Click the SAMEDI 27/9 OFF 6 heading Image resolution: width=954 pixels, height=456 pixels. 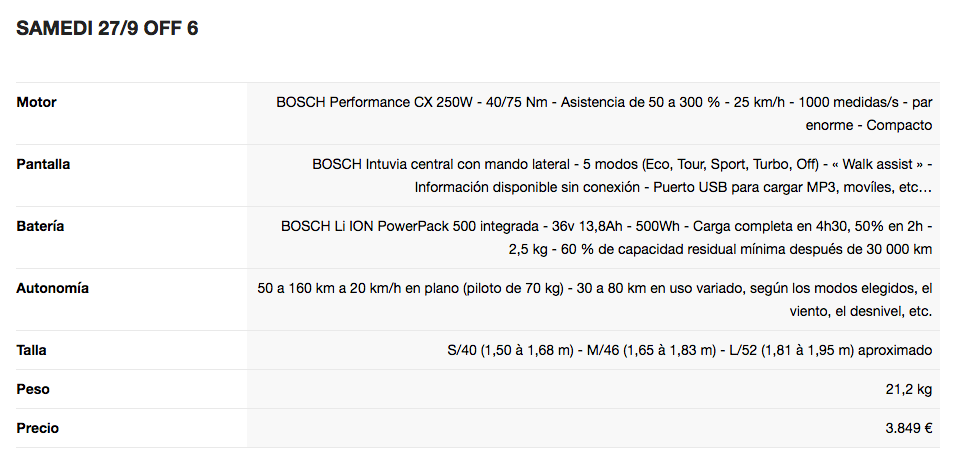click(107, 28)
